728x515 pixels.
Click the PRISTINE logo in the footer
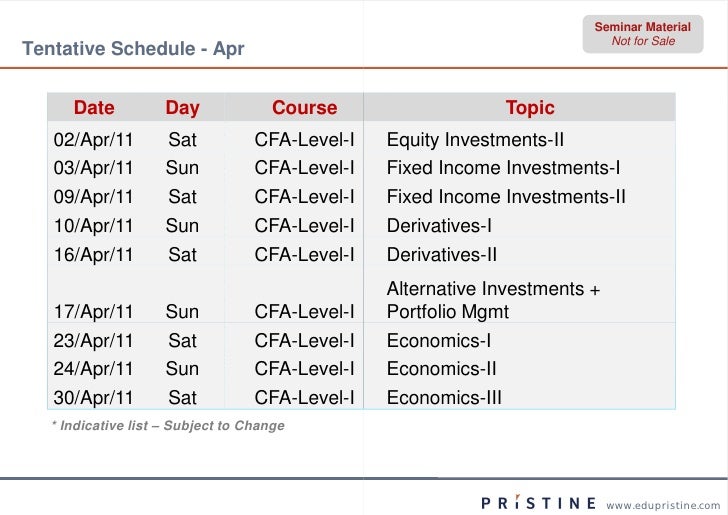pyautogui.click(x=539, y=502)
